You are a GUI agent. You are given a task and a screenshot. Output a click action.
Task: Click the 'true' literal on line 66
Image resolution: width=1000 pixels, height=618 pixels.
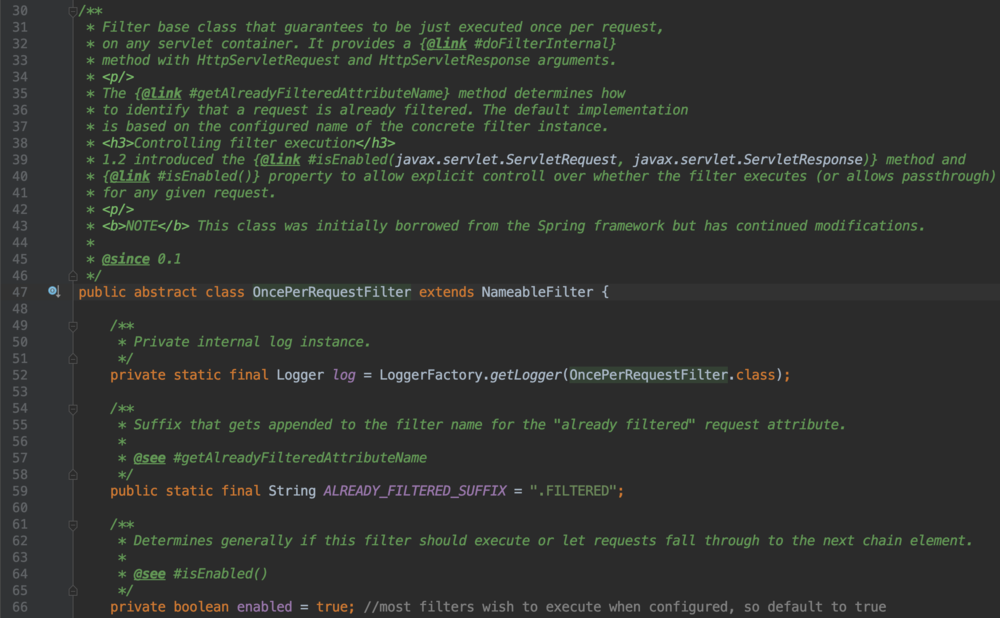332,607
